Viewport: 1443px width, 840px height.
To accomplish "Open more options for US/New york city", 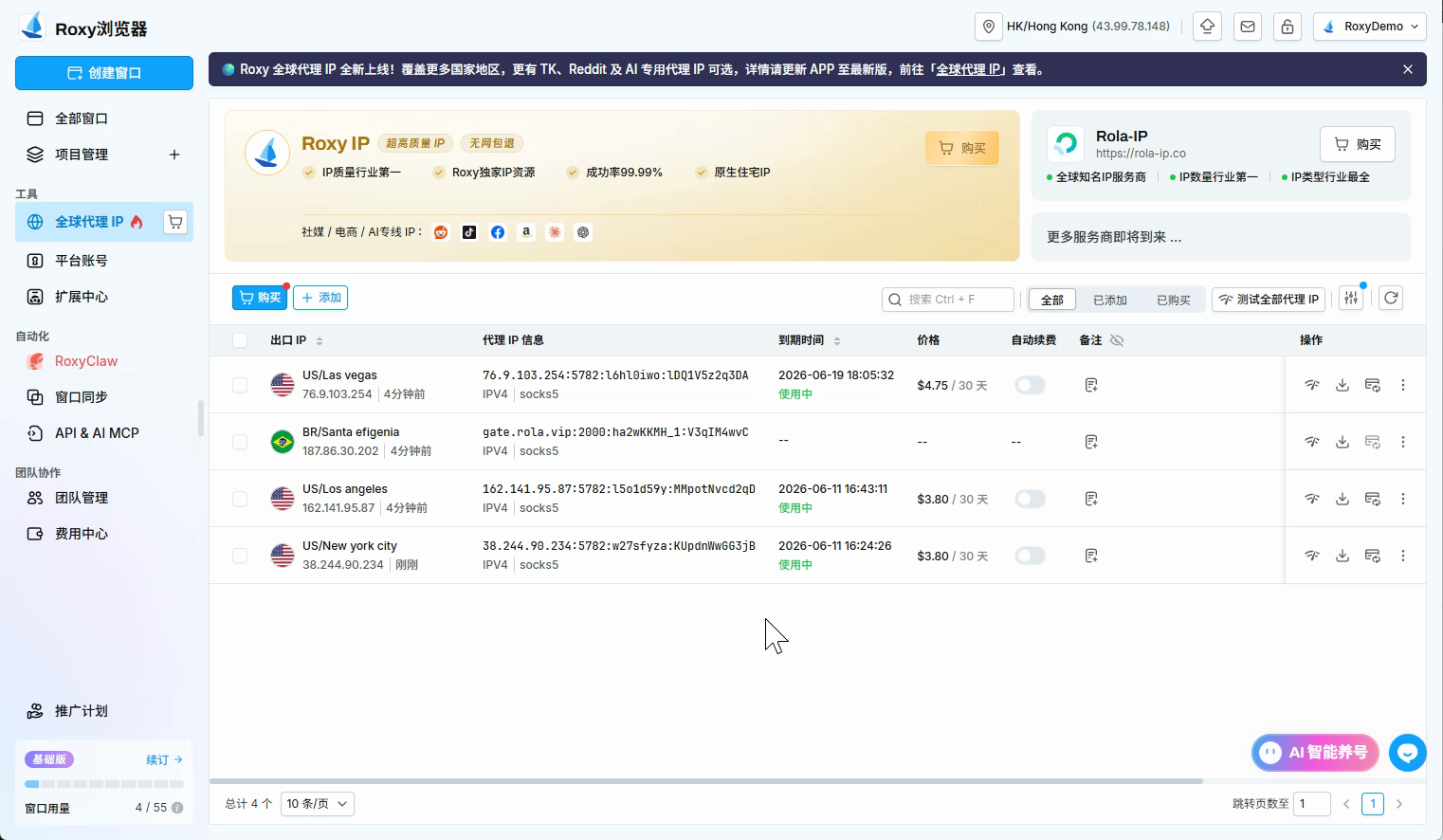I will pos(1403,556).
